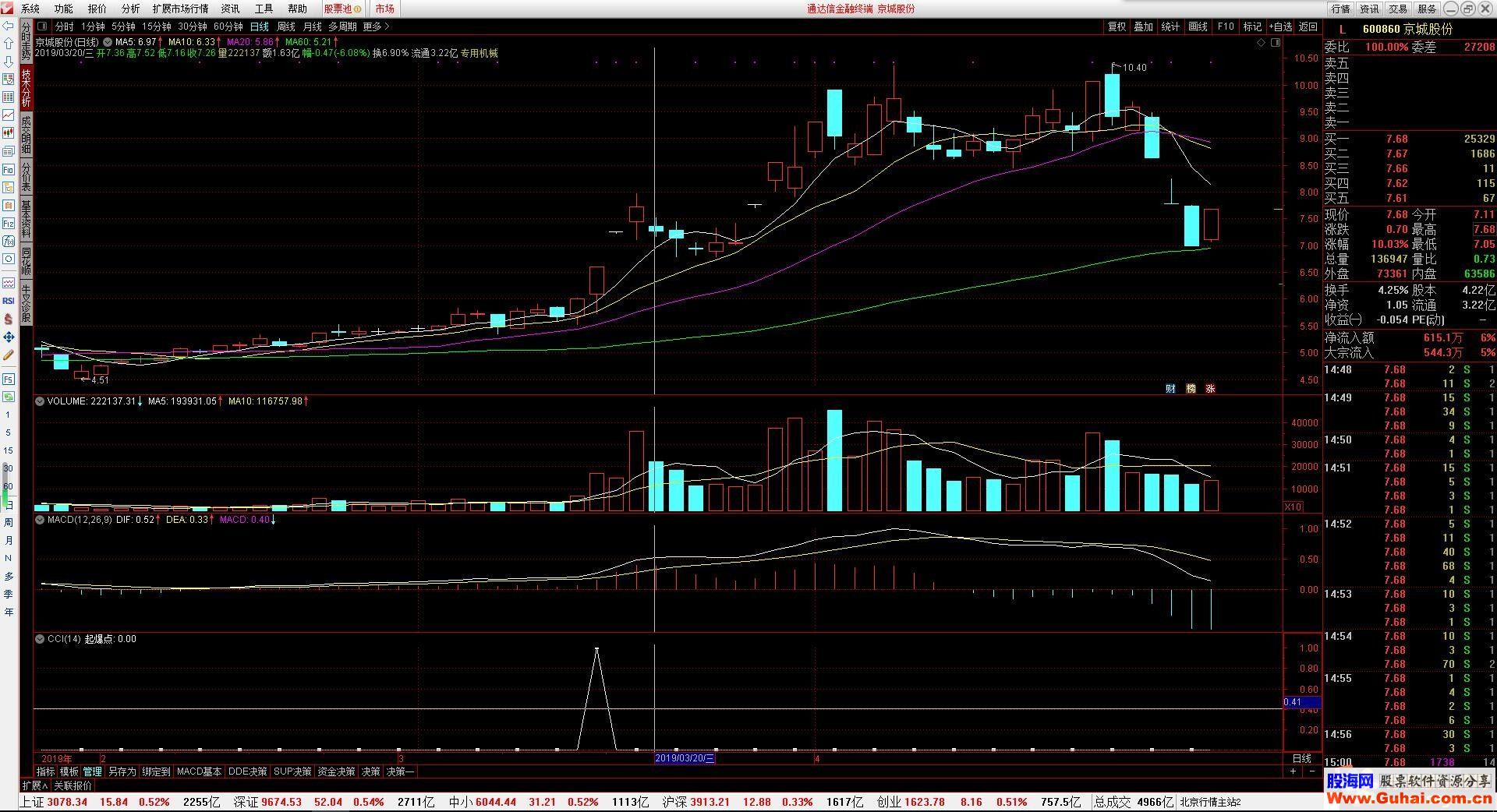The width and height of the screenshot is (1497, 812).
Task: Select the pencil drawing tool icon
Action: pyautogui.click(x=9, y=355)
